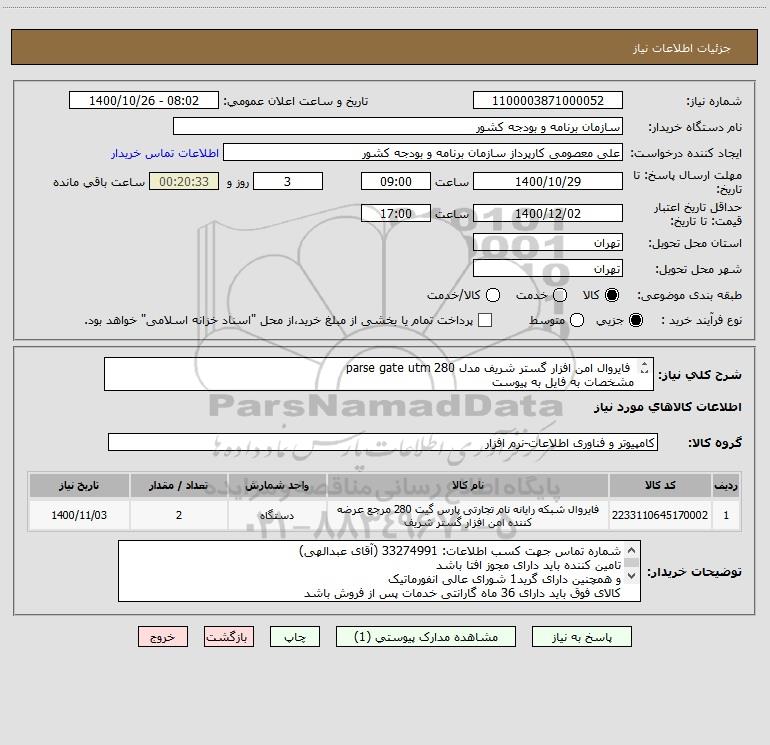770x745 pixels.
Task: Click the response deadline date 1400/10/29 field
Action: click(x=548, y=181)
